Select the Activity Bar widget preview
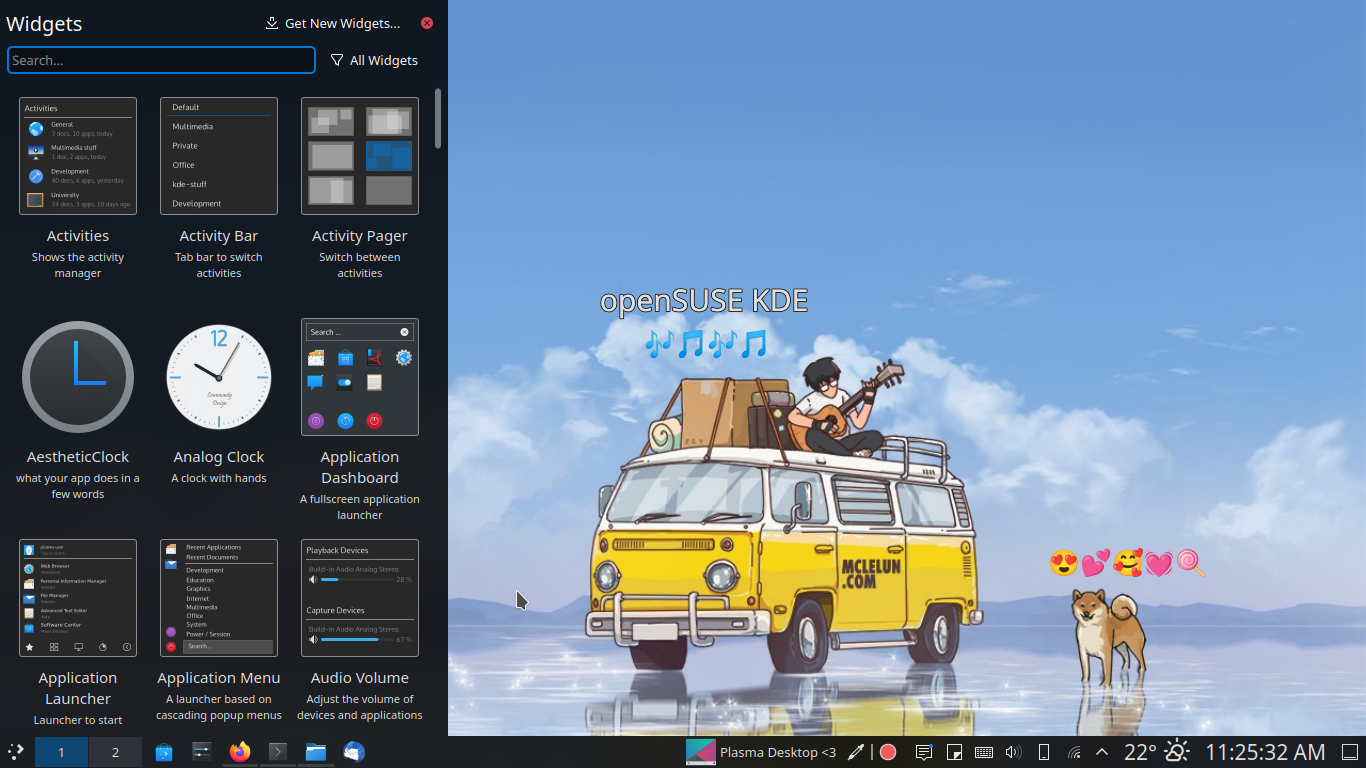This screenshot has height=768, width=1366. click(x=219, y=156)
